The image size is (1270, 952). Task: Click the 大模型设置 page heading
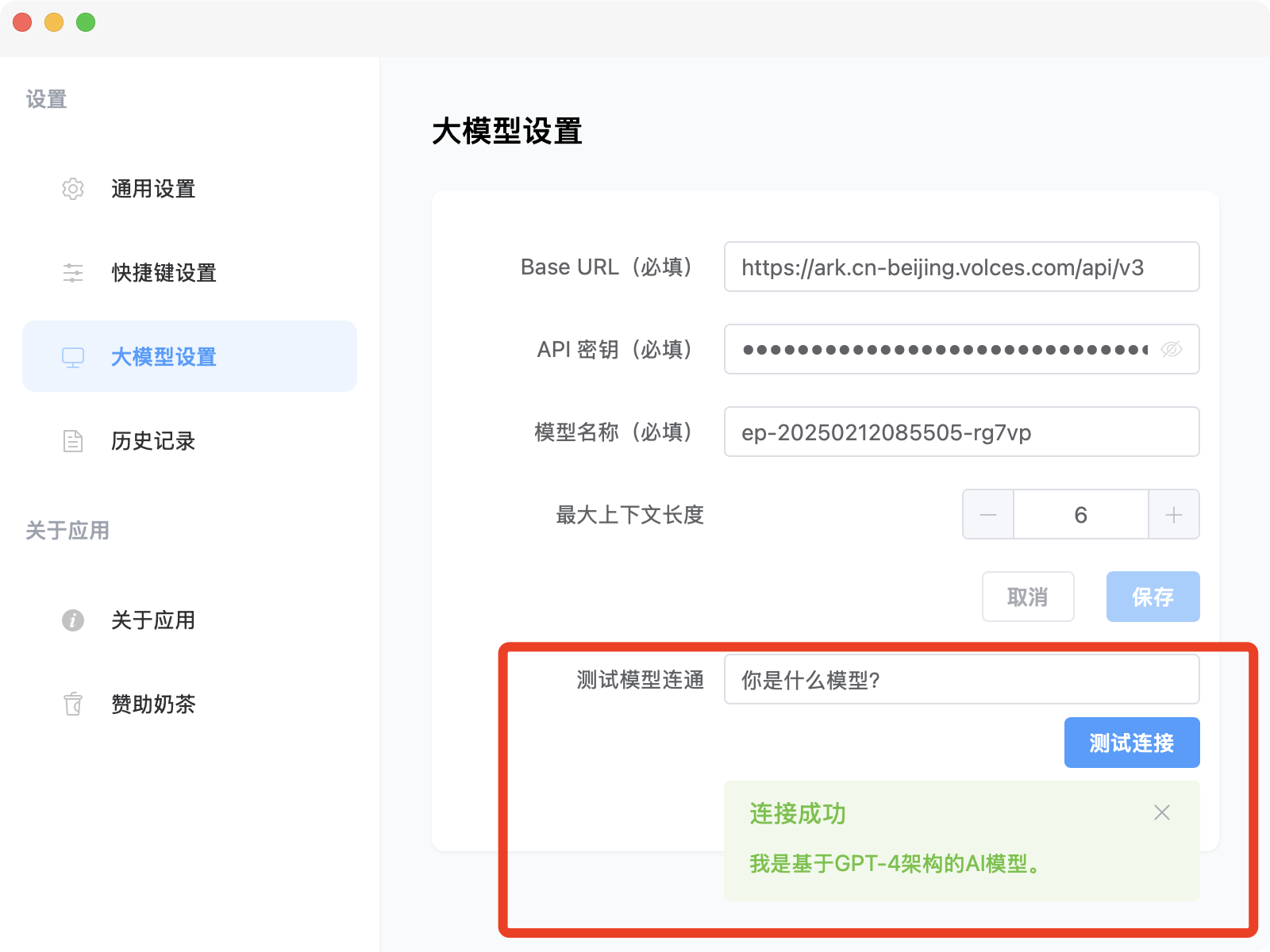click(x=507, y=132)
